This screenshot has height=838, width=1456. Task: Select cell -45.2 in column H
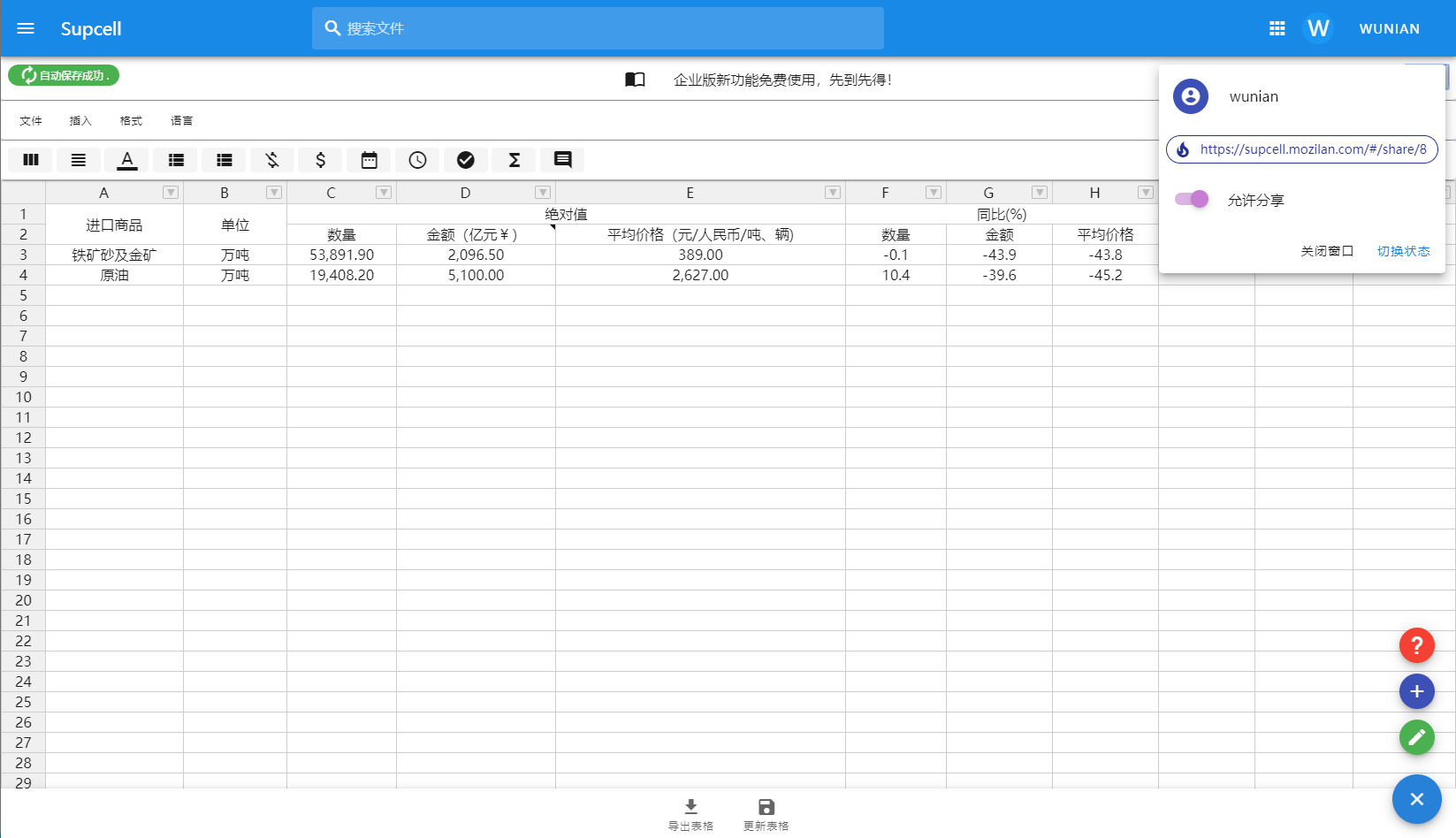(x=1105, y=275)
